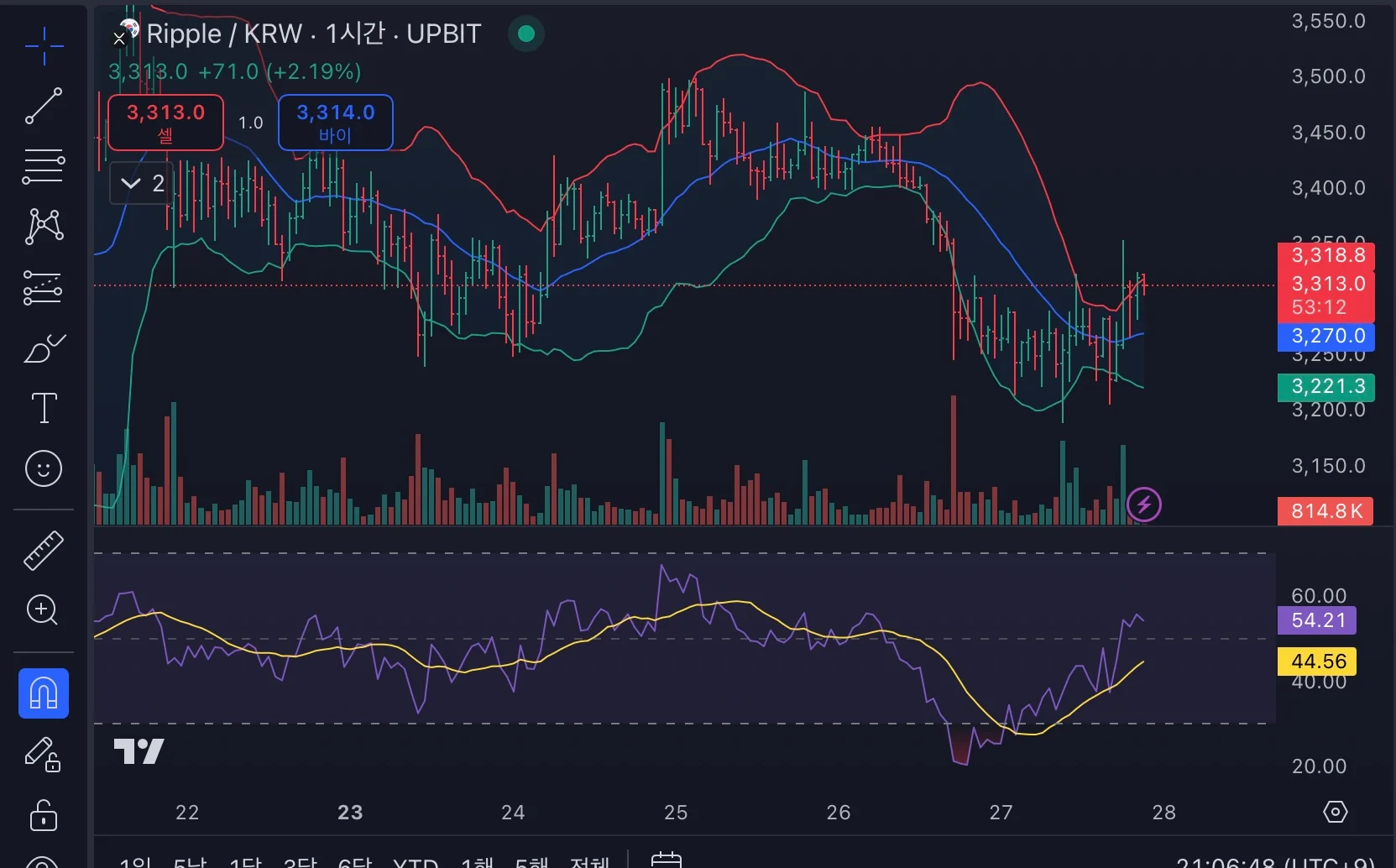Expand the collapsed 2 indicators legend

(141, 183)
